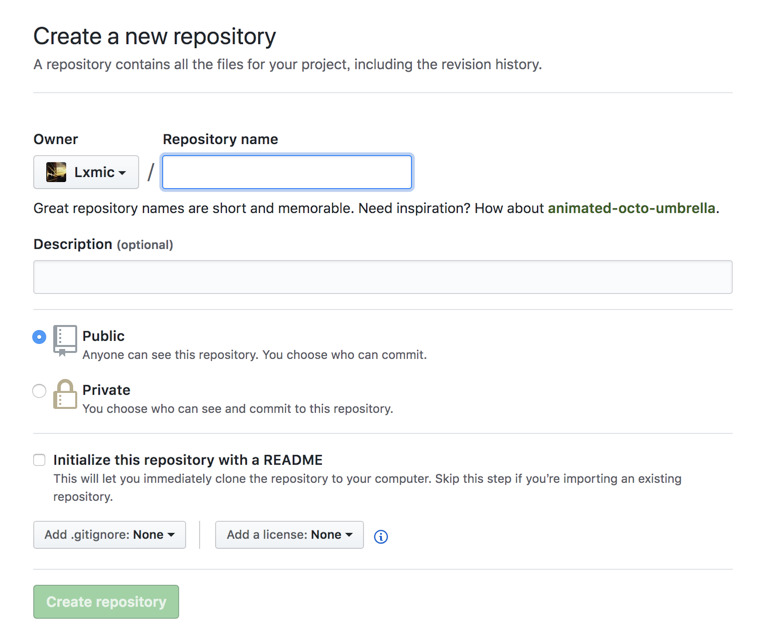771x627 pixels.
Task: Select the Public radio button
Action: (39, 337)
